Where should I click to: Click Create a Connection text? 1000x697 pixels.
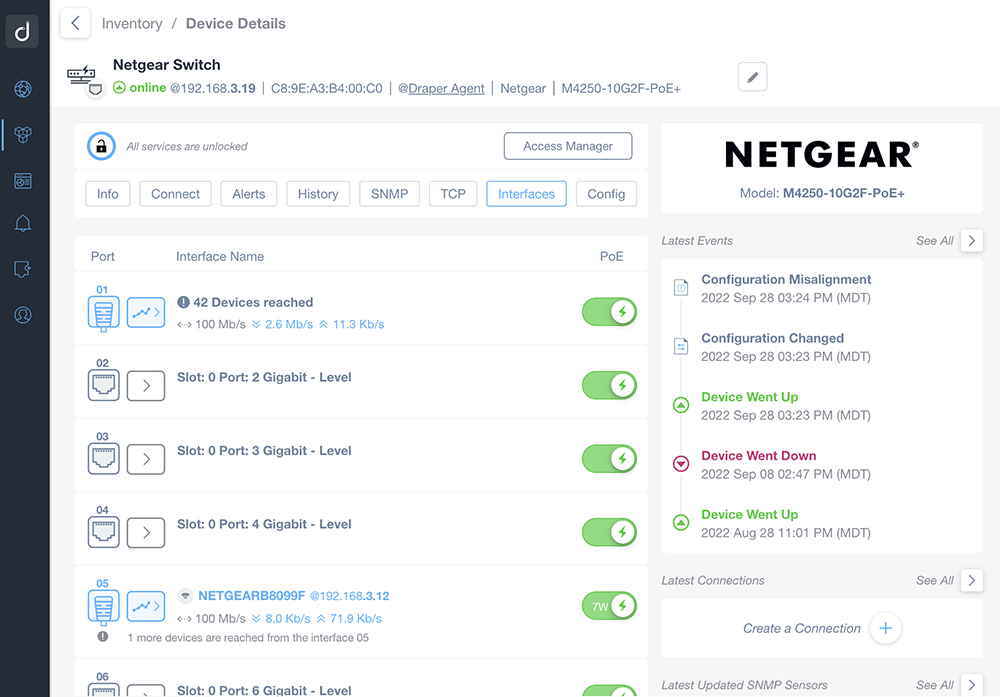[x=802, y=628]
